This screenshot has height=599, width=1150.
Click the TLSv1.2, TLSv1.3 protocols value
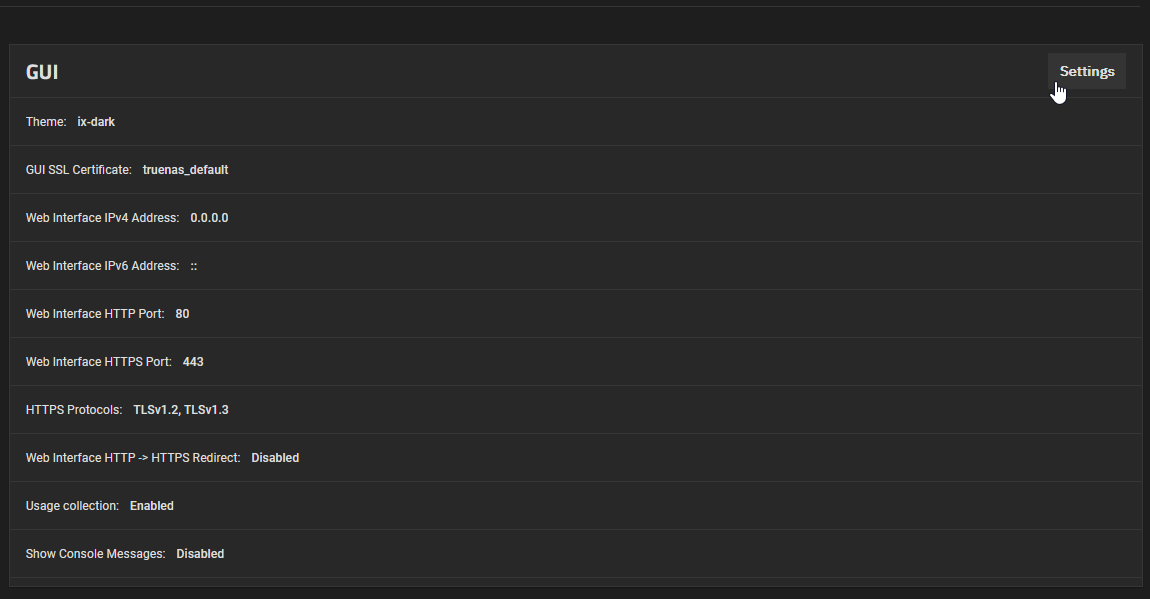[x=181, y=410]
